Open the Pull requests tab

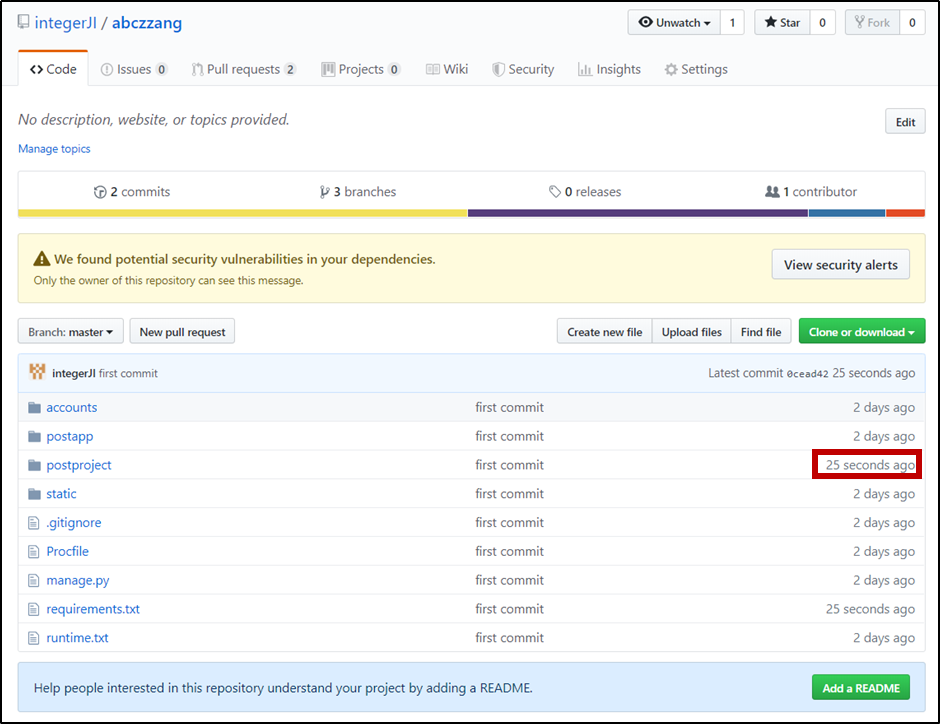tap(243, 70)
